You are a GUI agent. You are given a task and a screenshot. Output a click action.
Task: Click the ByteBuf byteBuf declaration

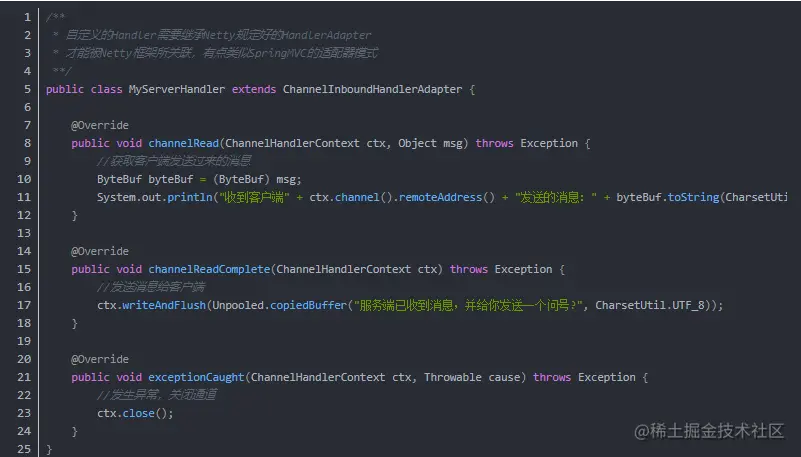[x=145, y=179]
